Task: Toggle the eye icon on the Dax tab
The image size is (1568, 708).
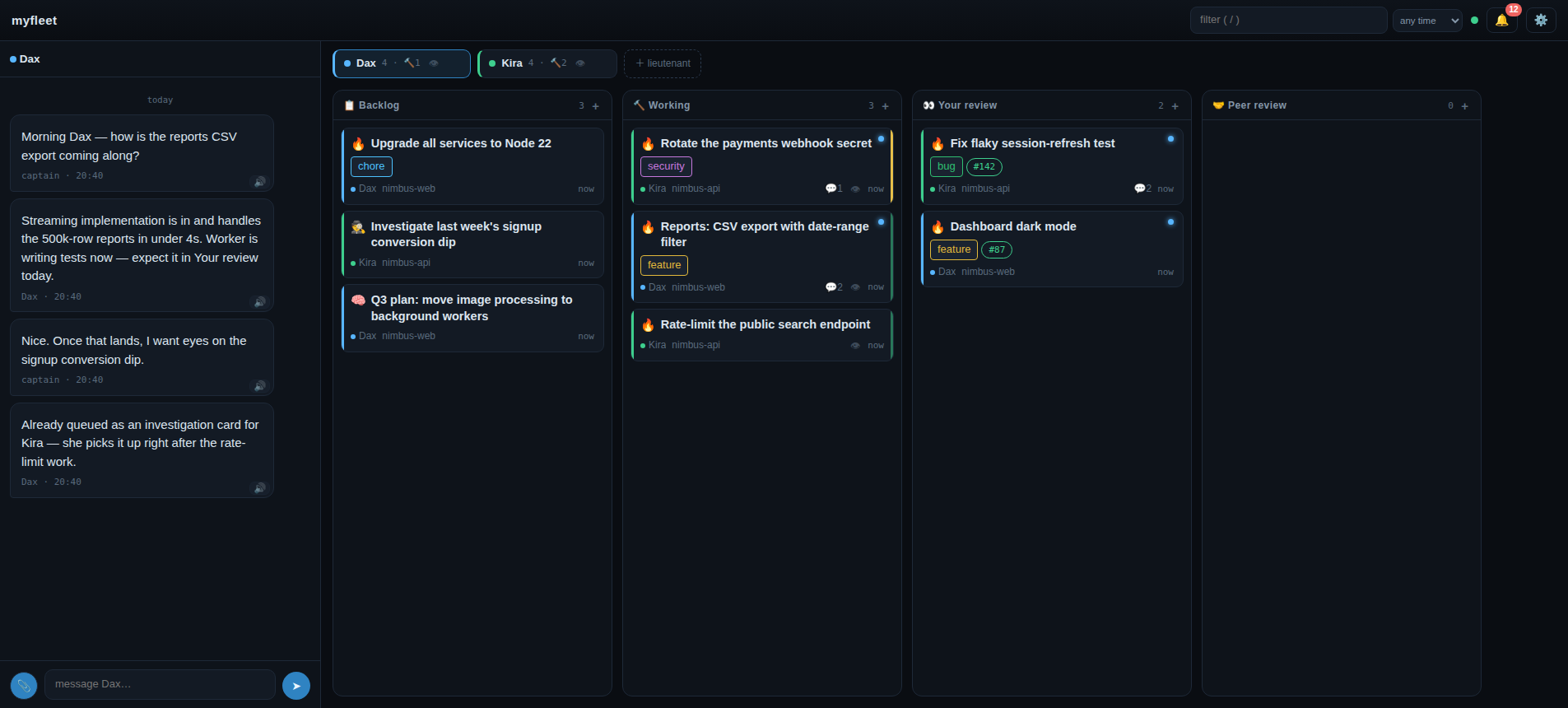Action: click(434, 63)
